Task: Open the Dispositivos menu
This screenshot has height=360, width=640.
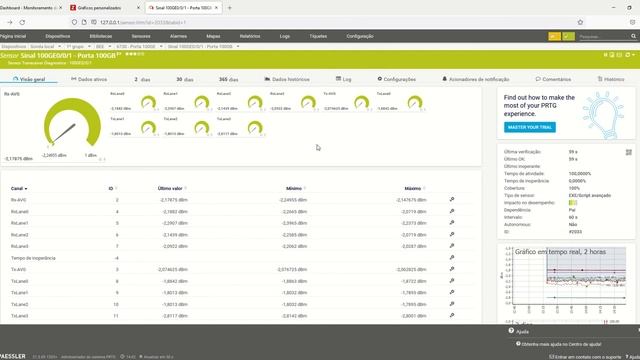Action: tap(58, 36)
